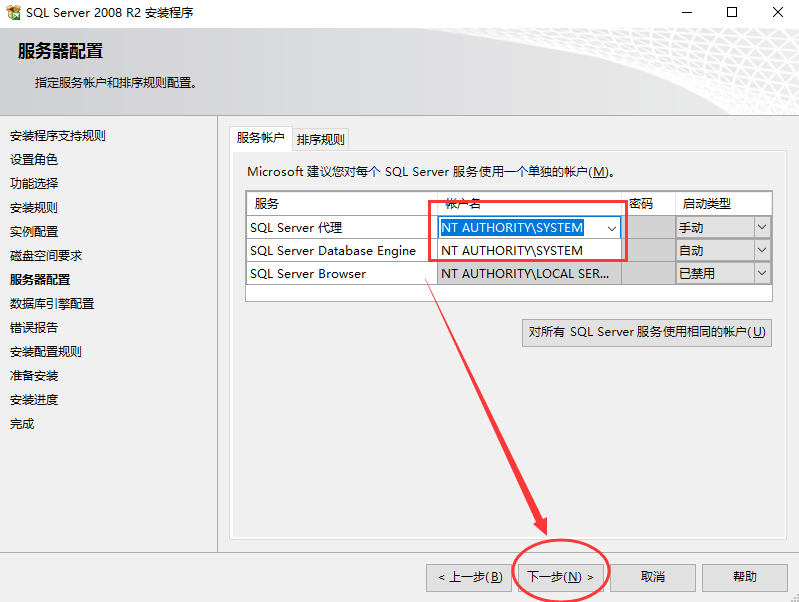Select 功能选择 step in sidebar

point(34,184)
